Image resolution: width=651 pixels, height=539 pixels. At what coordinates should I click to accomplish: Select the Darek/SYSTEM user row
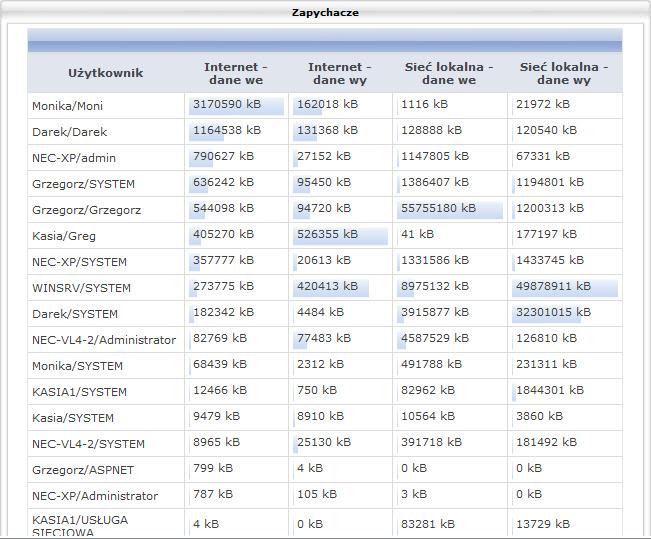click(x=325, y=314)
